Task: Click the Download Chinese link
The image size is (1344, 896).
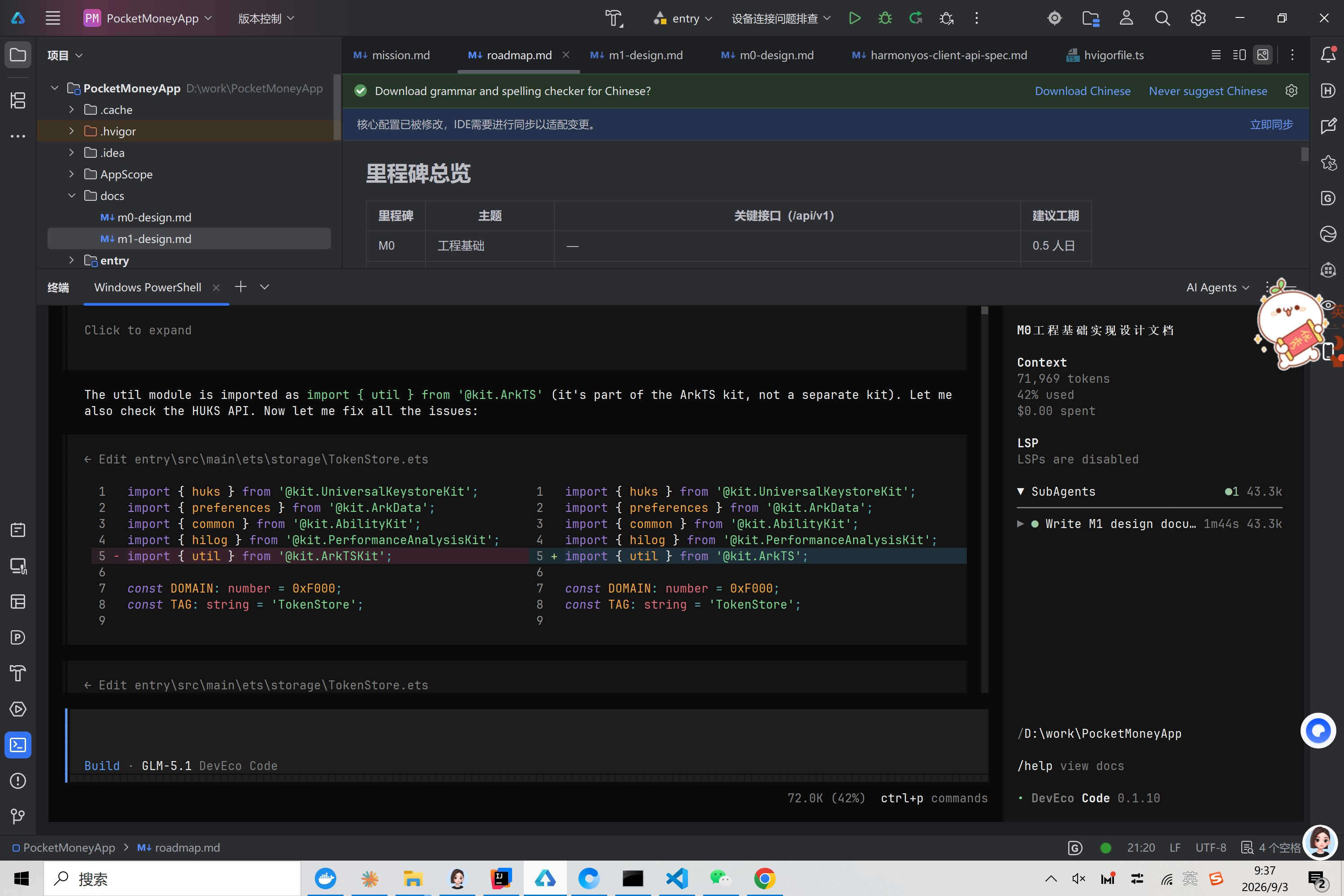Action: (x=1082, y=91)
